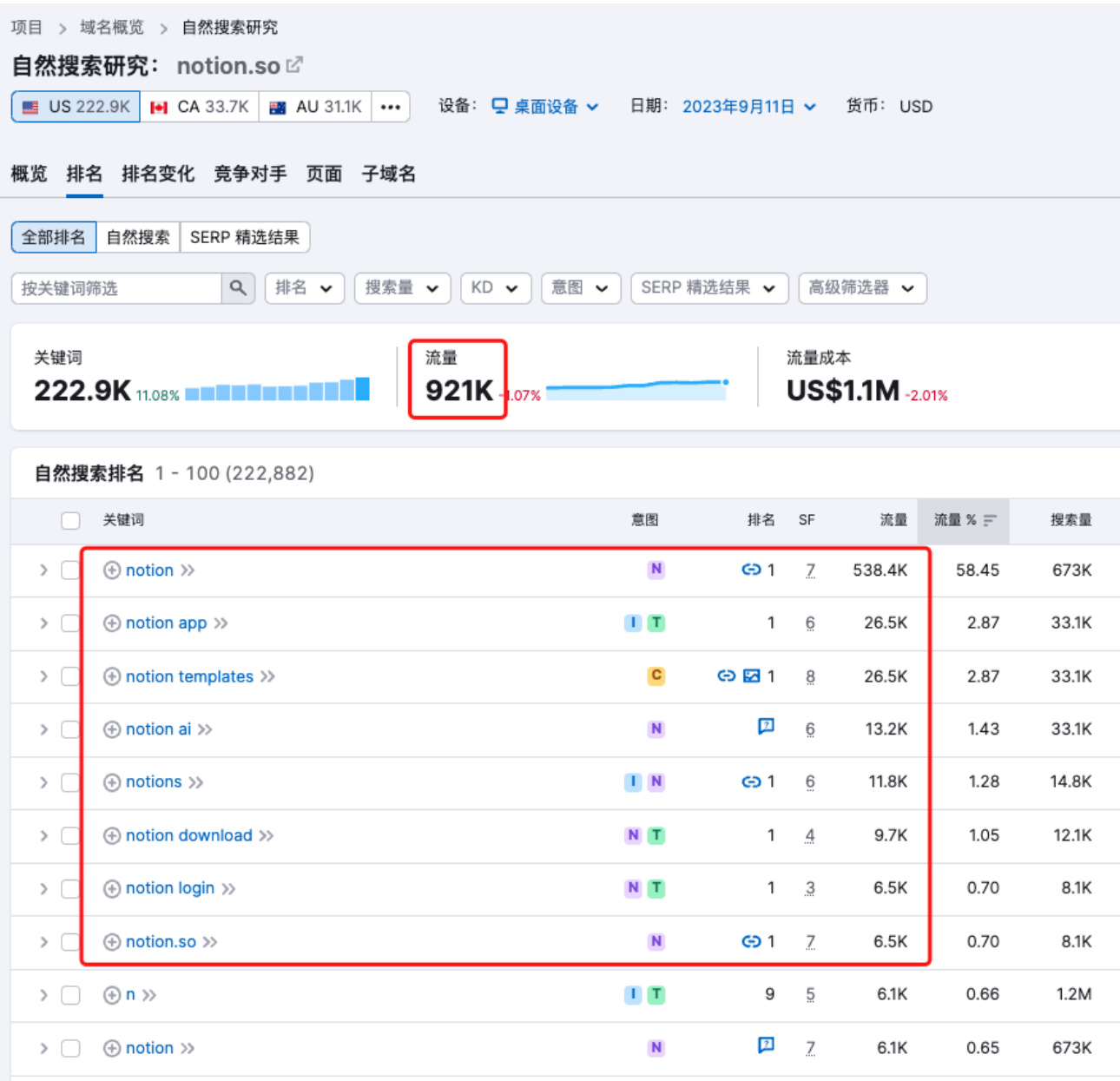Open notion.so external link icon
Screen dimensions: 1120x1081
(294, 65)
